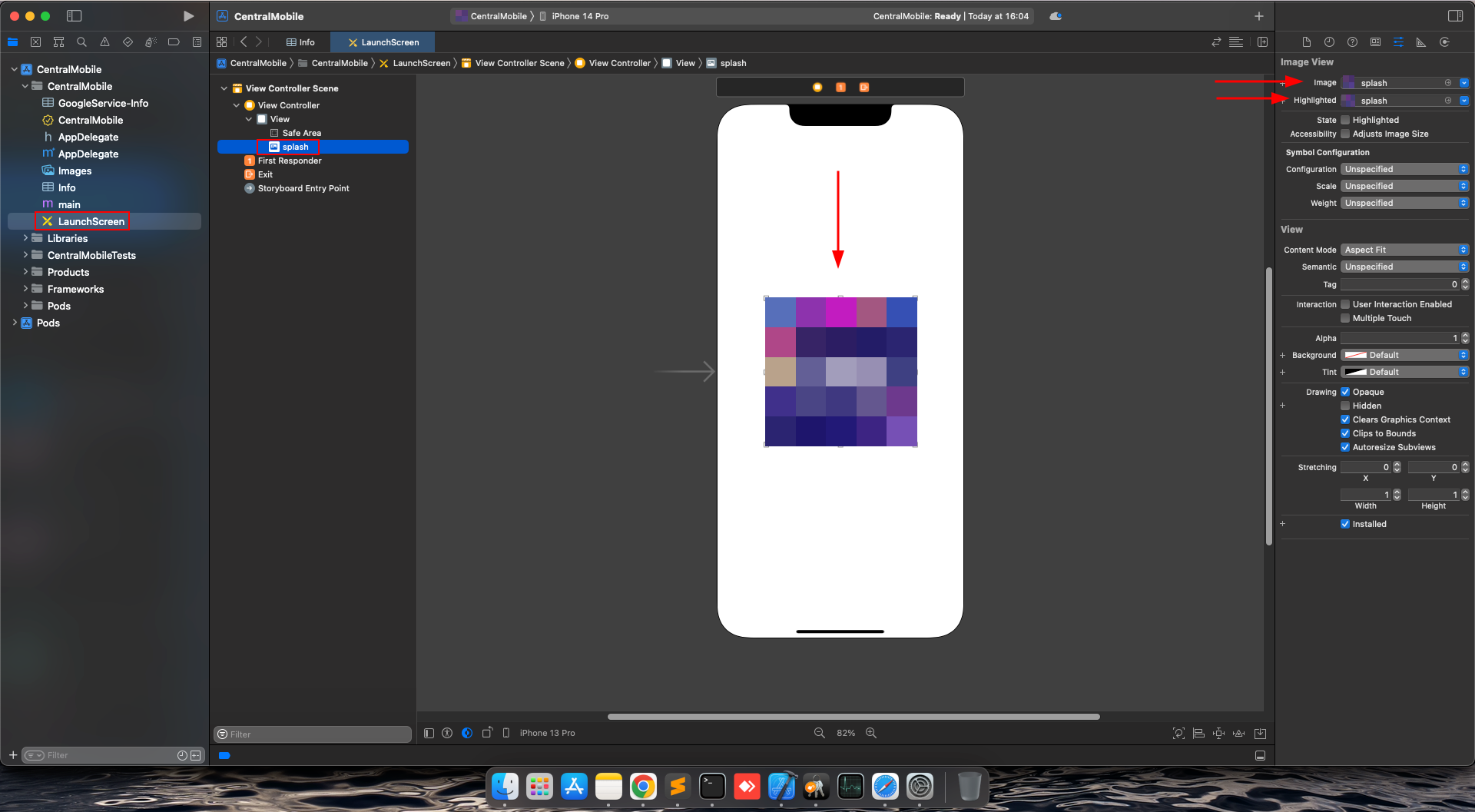This screenshot has height=812, width=1475.
Task: Open the Project navigator folder icon
Action: [x=12, y=42]
